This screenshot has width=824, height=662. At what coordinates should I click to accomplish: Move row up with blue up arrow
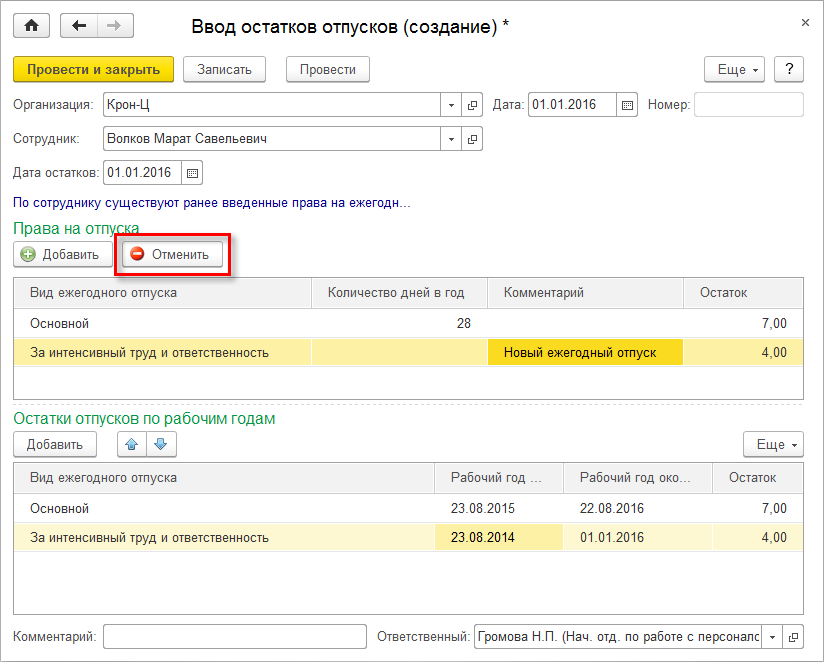click(132, 444)
